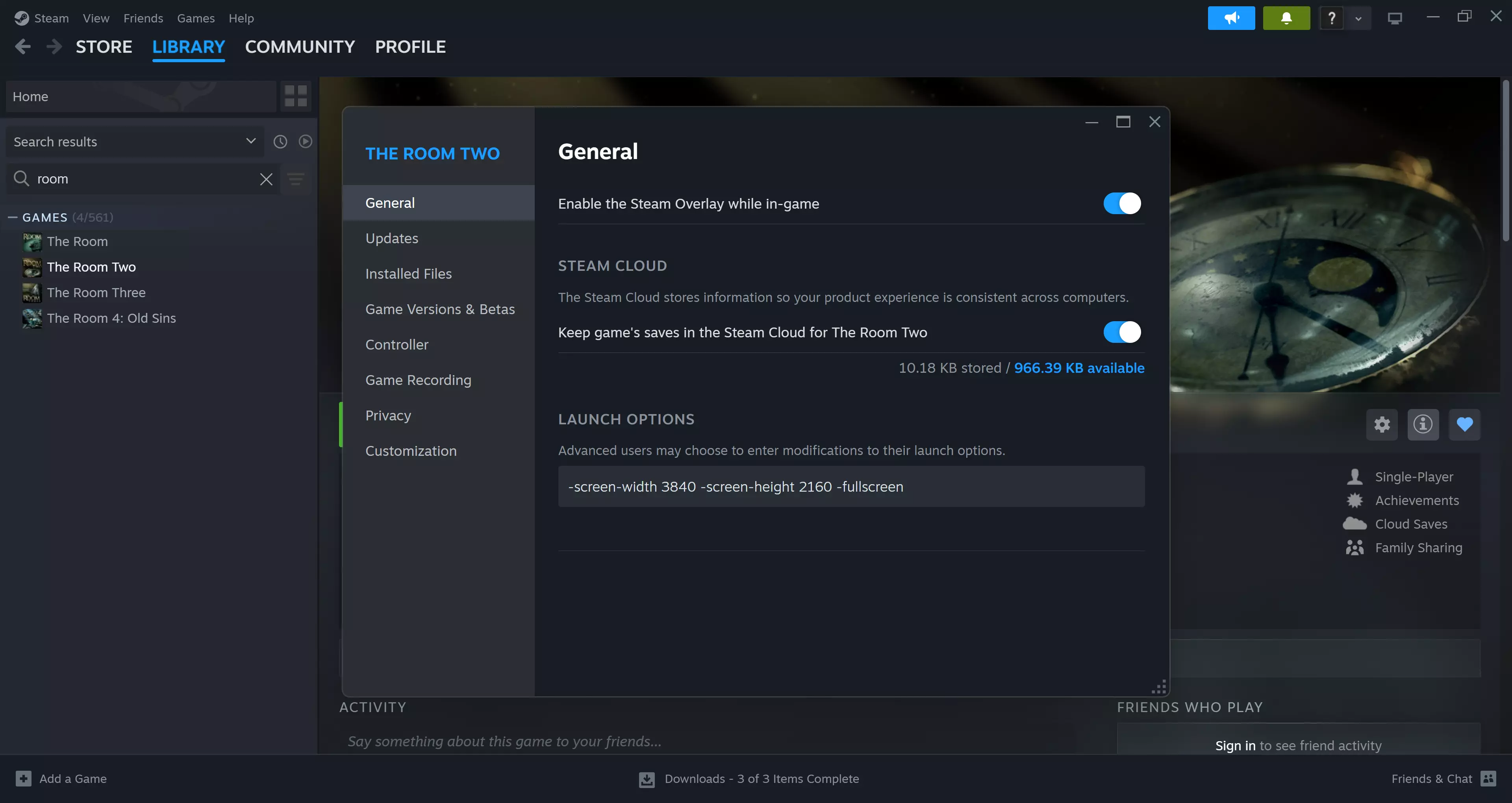The height and width of the screenshot is (803, 1512).
Task: Toggle the favorite heart icon
Action: (x=1464, y=424)
